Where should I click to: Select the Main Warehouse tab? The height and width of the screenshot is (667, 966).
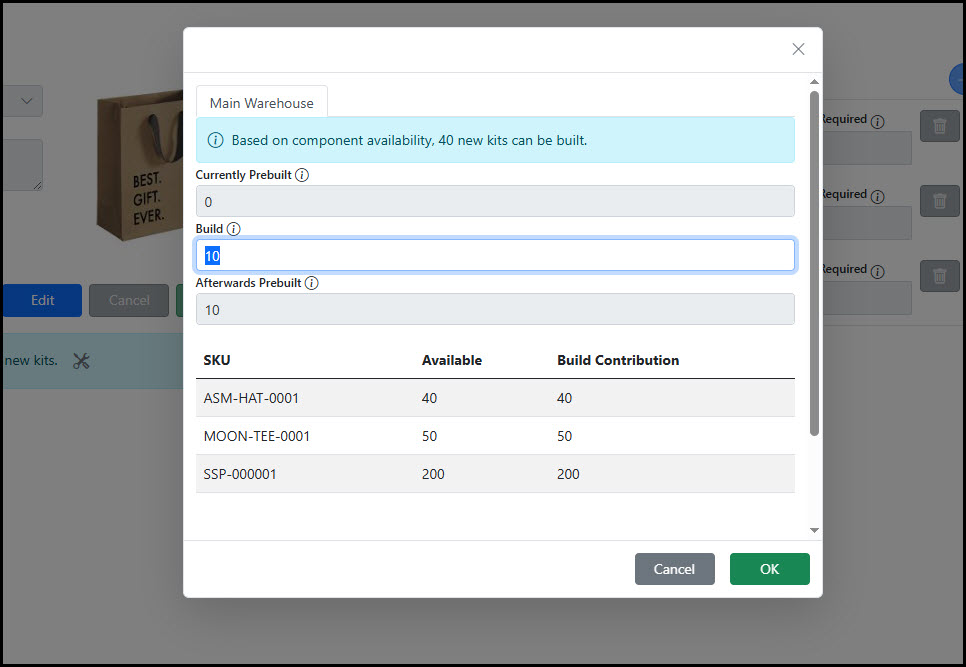pos(261,103)
